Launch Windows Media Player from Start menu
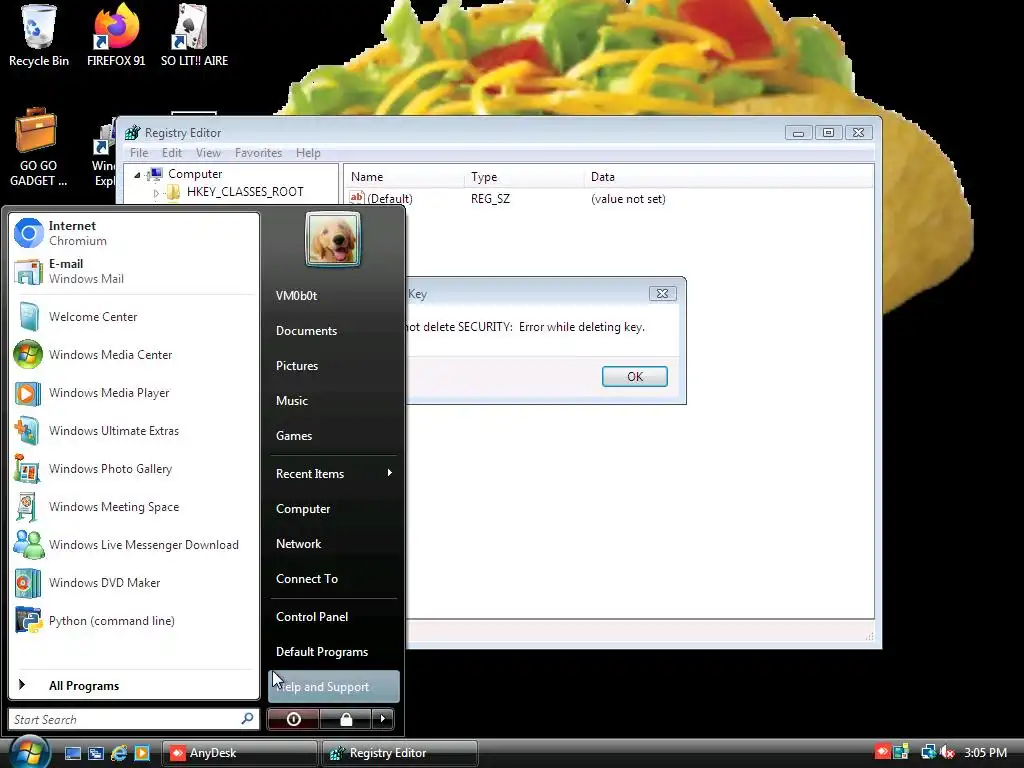The image size is (1024, 768). 134,392
